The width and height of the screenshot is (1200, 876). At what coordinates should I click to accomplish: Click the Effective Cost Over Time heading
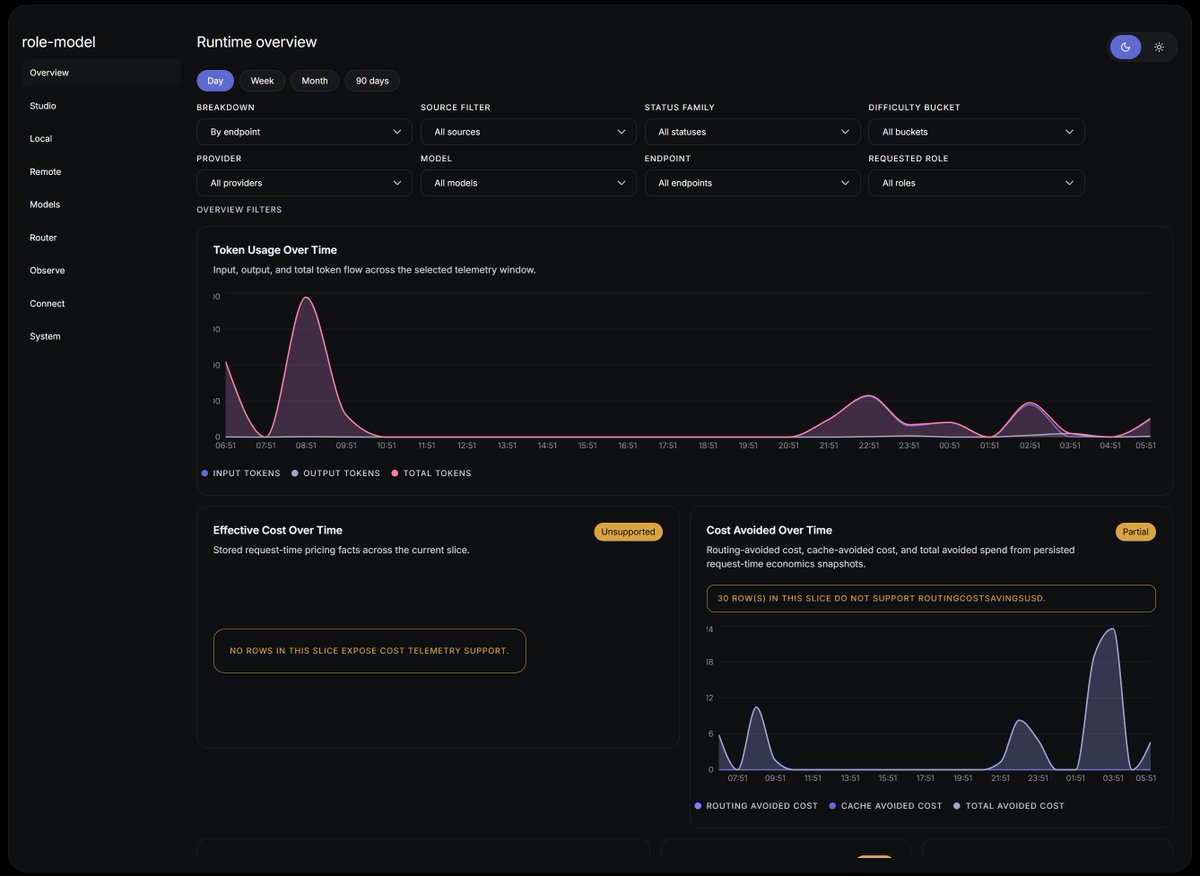click(278, 530)
